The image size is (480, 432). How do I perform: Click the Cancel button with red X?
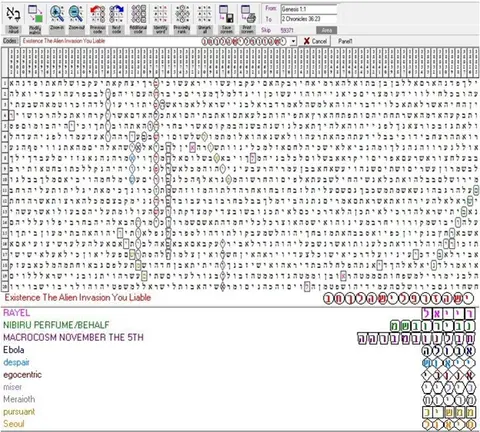[x=315, y=41]
